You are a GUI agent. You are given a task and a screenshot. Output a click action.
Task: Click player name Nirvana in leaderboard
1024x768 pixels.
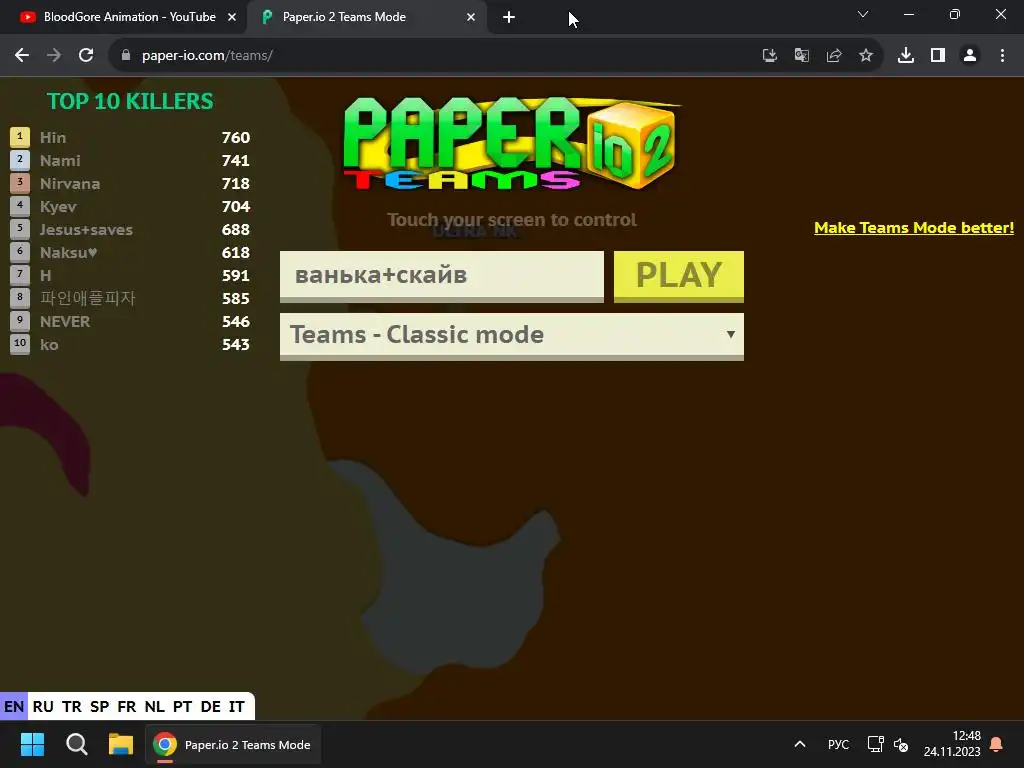click(x=70, y=184)
